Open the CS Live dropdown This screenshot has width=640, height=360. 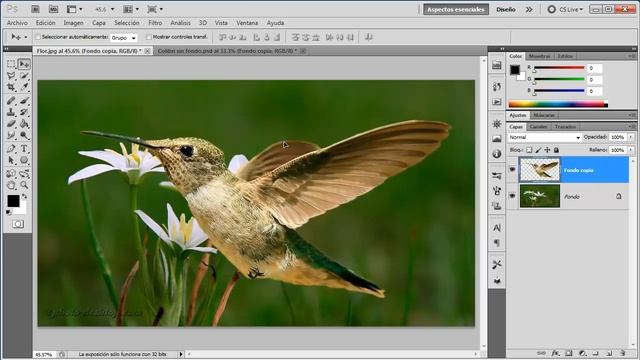point(566,9)
